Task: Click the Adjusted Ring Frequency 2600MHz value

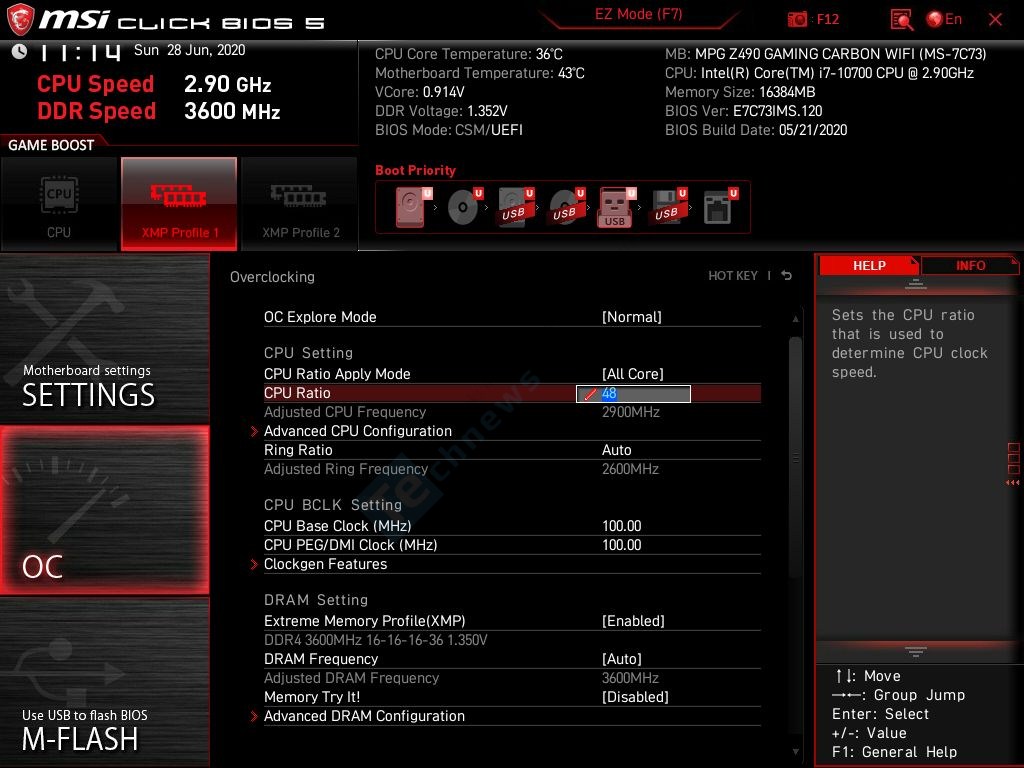Action: click(x=630, y=469)
